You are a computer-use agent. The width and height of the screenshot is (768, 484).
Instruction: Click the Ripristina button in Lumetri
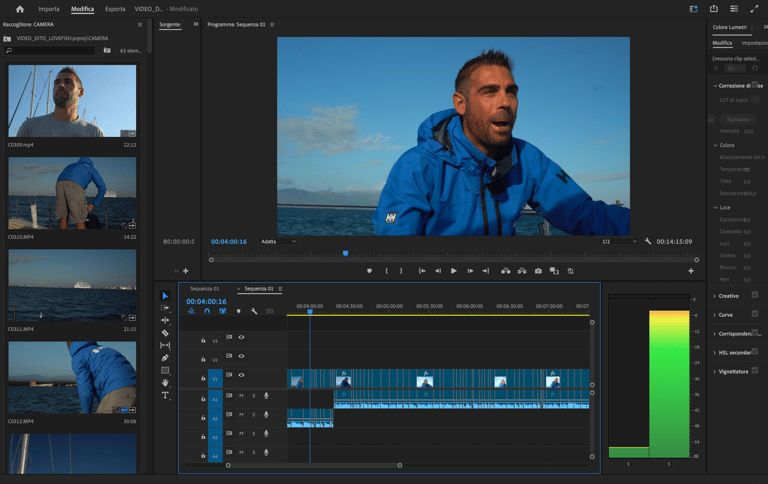point(737,120)
